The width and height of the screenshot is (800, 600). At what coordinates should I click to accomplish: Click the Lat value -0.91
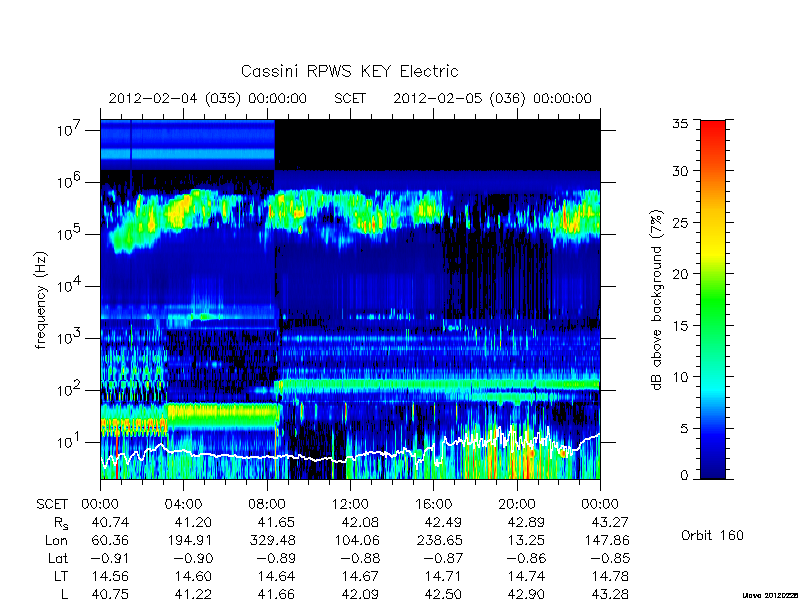tap(110, 558)
